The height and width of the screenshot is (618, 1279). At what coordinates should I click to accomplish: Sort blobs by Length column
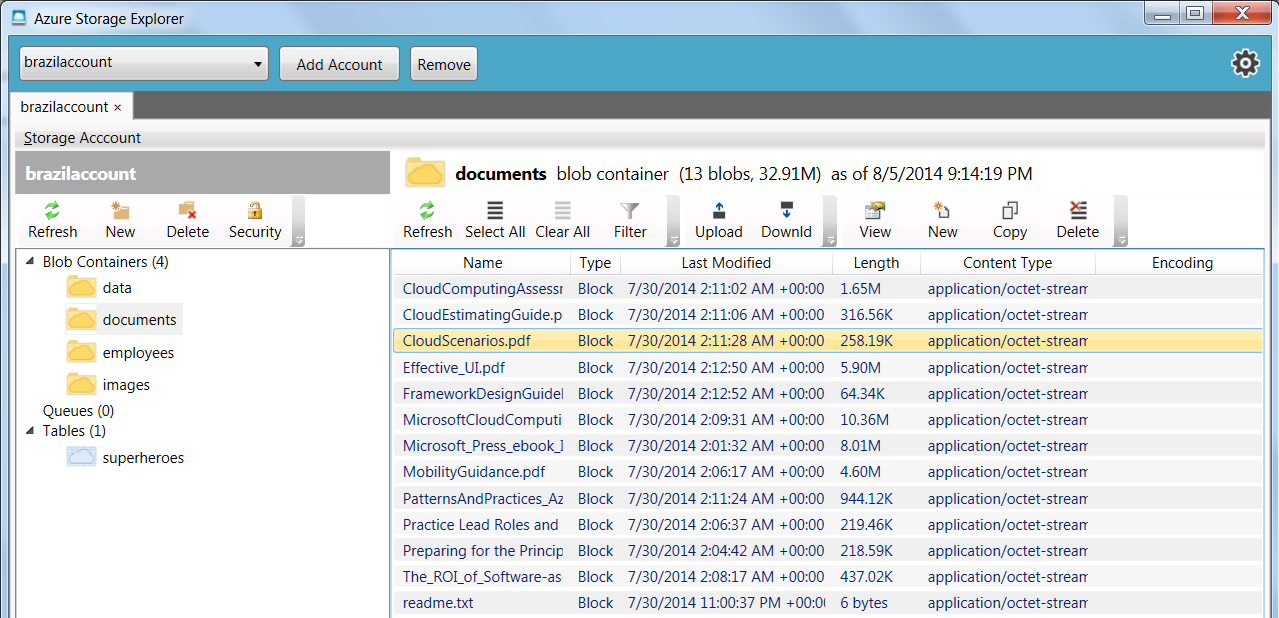[x=876, y=262]
